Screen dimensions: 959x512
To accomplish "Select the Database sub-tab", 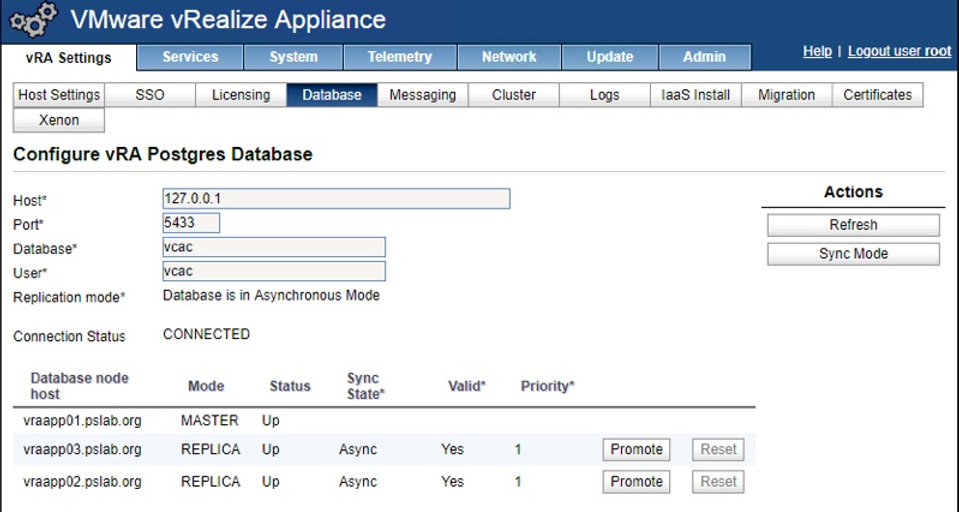I will (x=332, y=95).
